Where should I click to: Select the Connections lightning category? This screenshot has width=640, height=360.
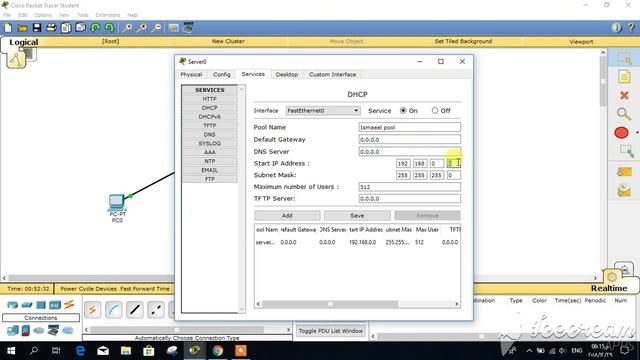click(x=69, y=304)
